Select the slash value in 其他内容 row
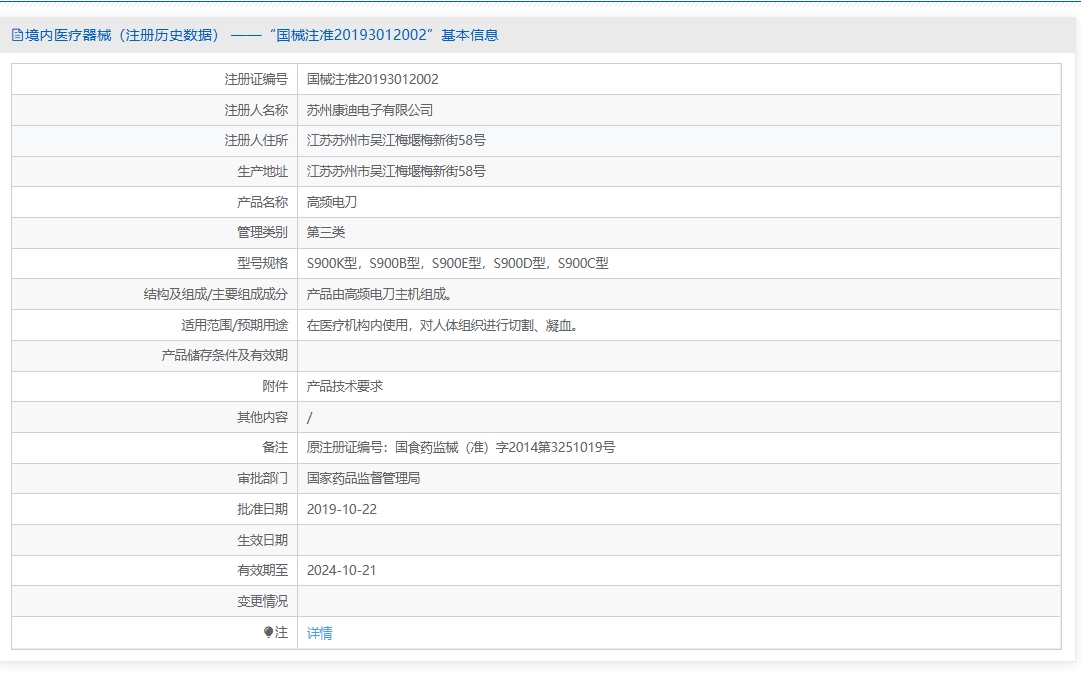 coord(310,418)
